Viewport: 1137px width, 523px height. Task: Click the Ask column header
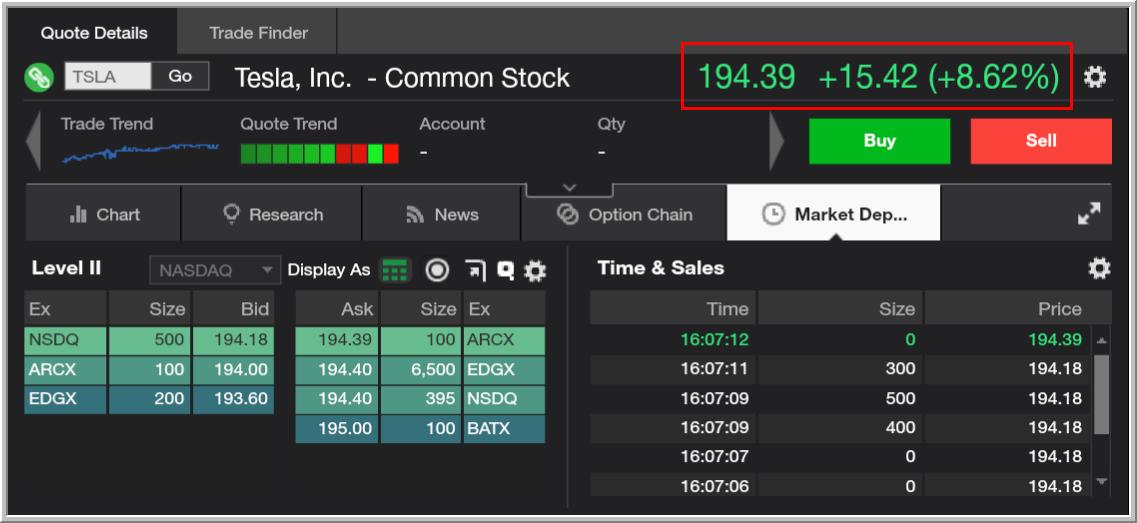coord(336,309)
